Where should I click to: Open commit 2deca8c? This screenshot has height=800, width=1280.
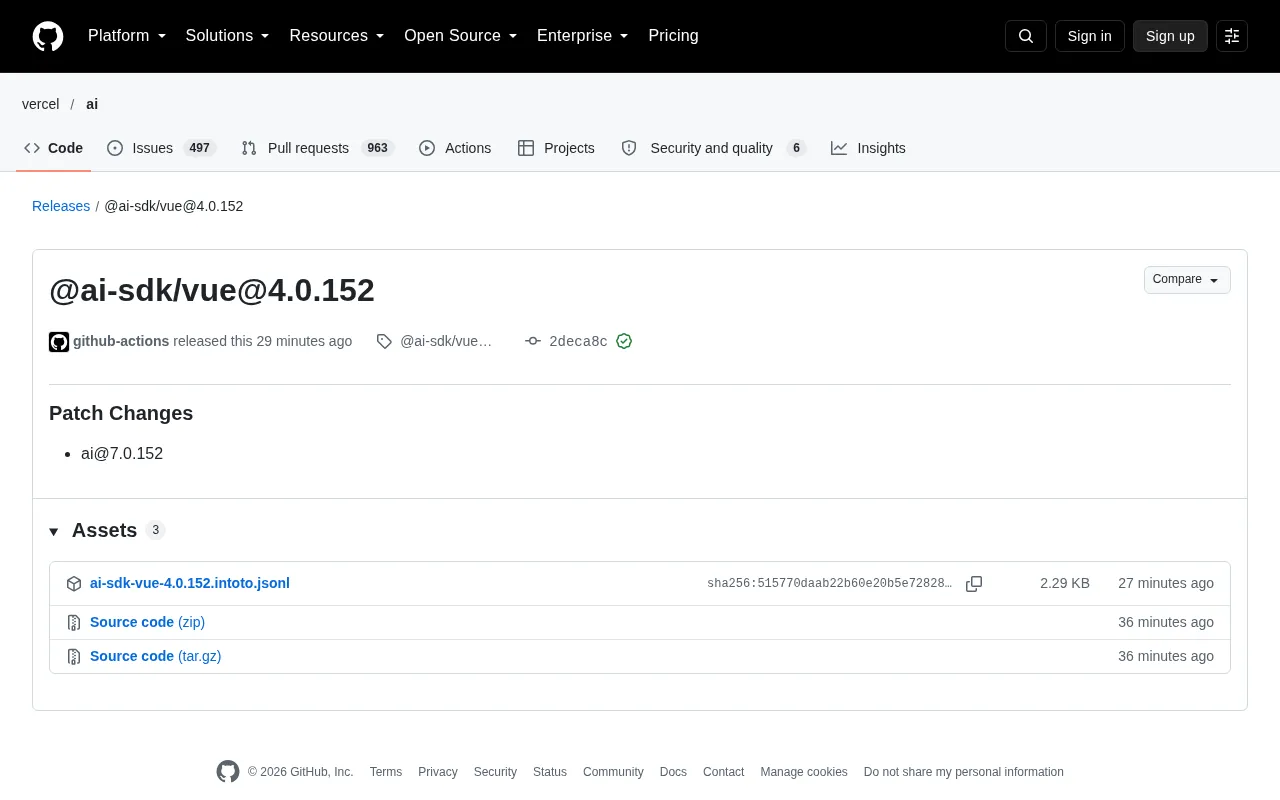pos(578,341)
